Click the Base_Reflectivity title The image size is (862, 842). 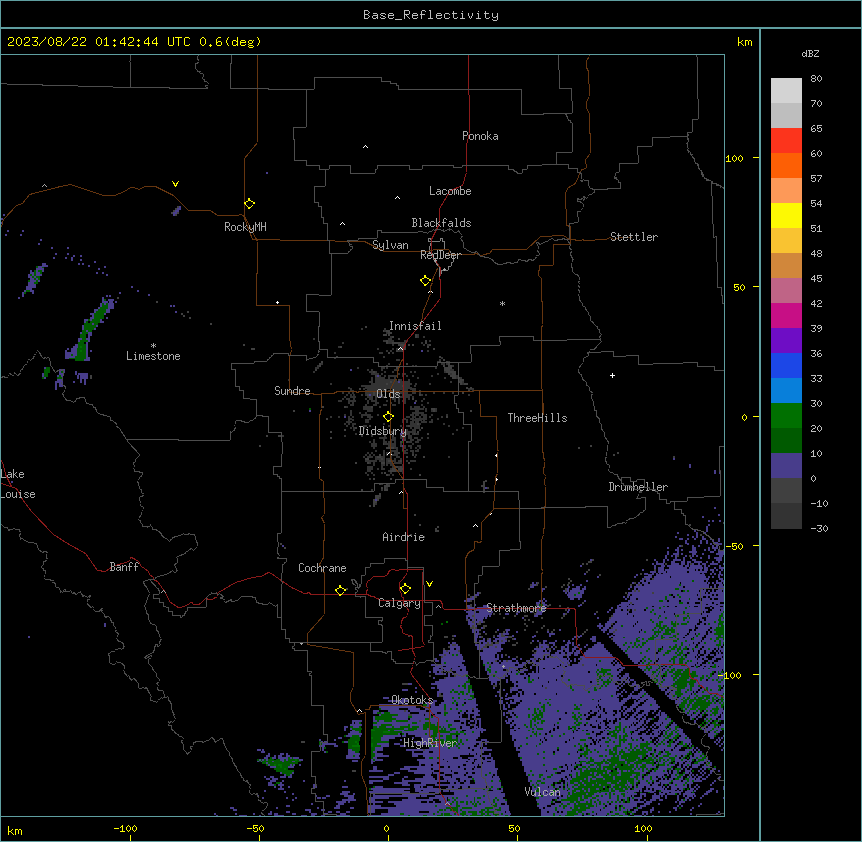[x=431, y=15]
